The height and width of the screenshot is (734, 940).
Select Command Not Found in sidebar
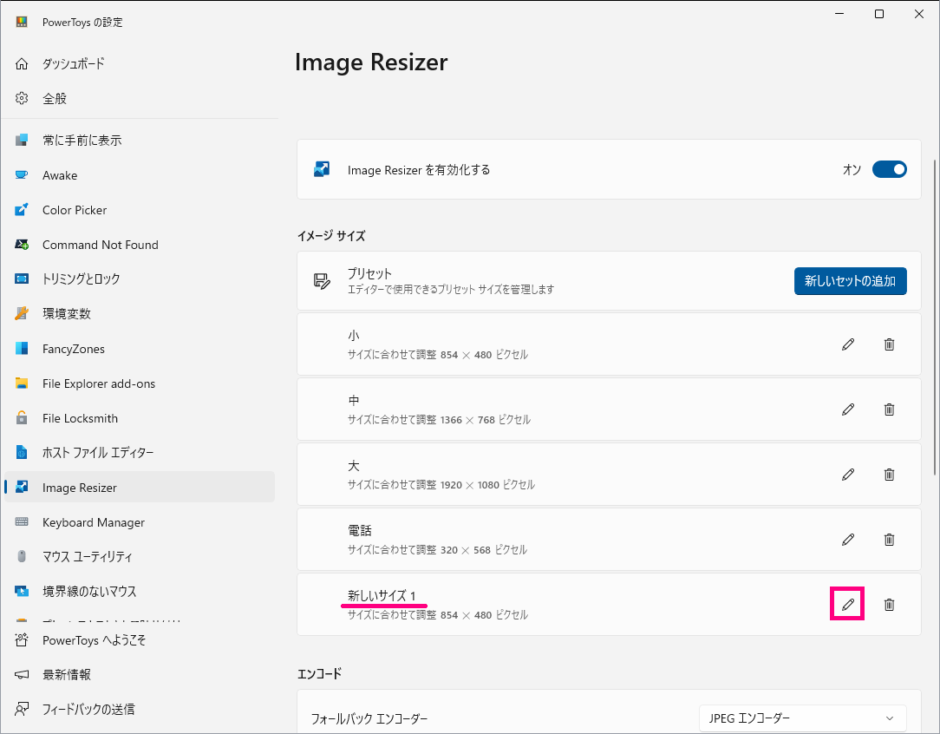coord(139,245)
